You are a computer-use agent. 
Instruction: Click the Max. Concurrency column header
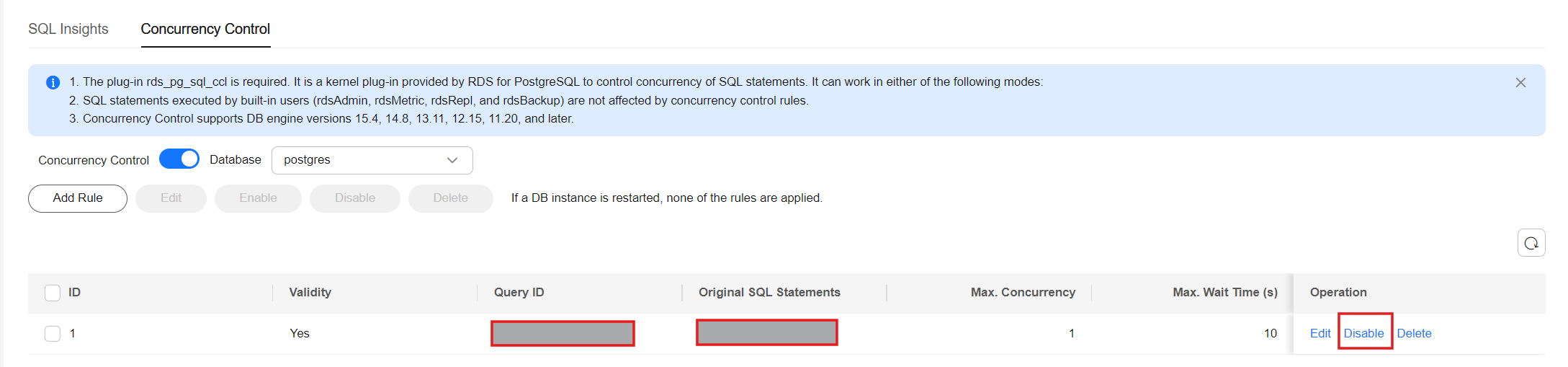[1023, 293]
